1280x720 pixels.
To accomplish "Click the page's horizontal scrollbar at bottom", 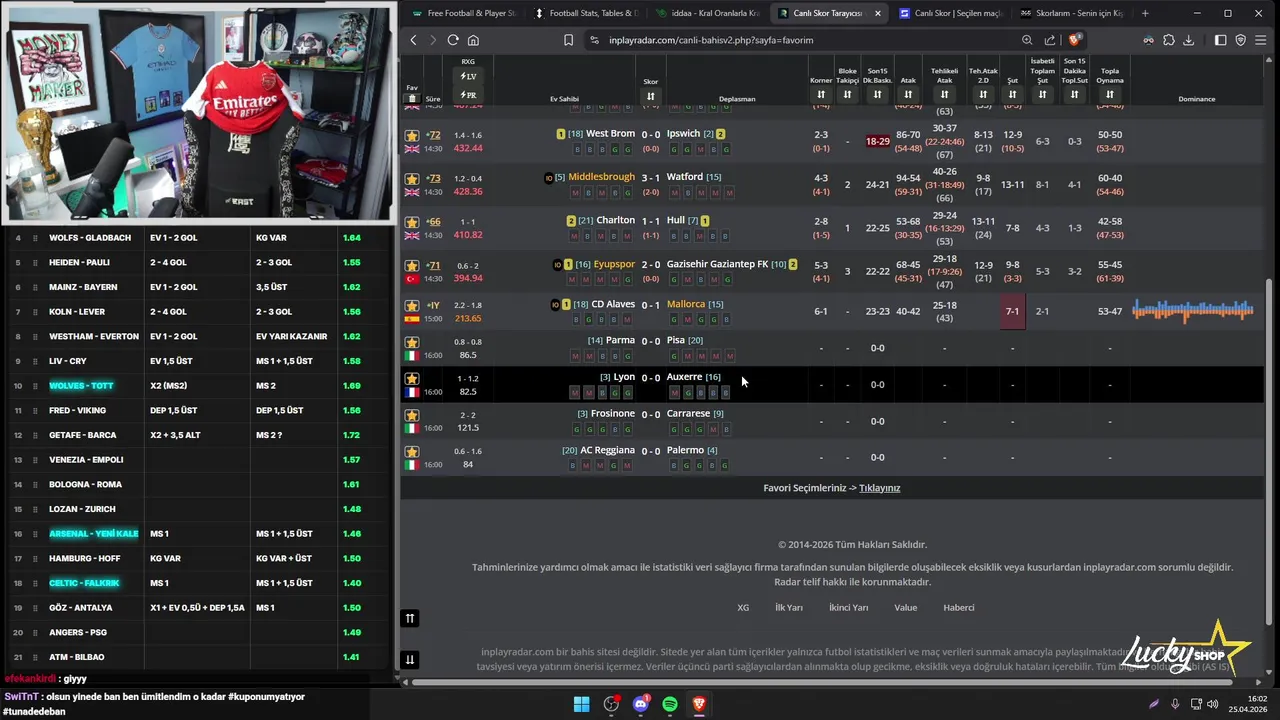I will (x=820, y=683).
